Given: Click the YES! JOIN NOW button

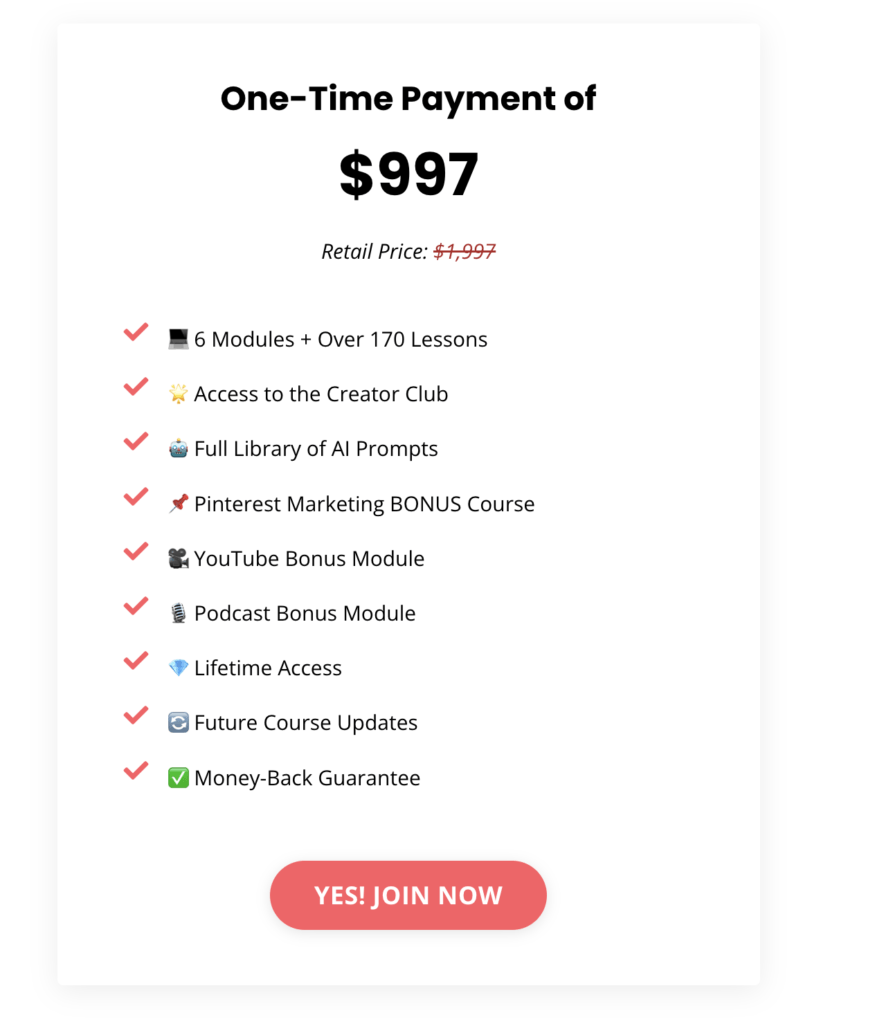Looking at the screenshot, I should click(408, 895).
